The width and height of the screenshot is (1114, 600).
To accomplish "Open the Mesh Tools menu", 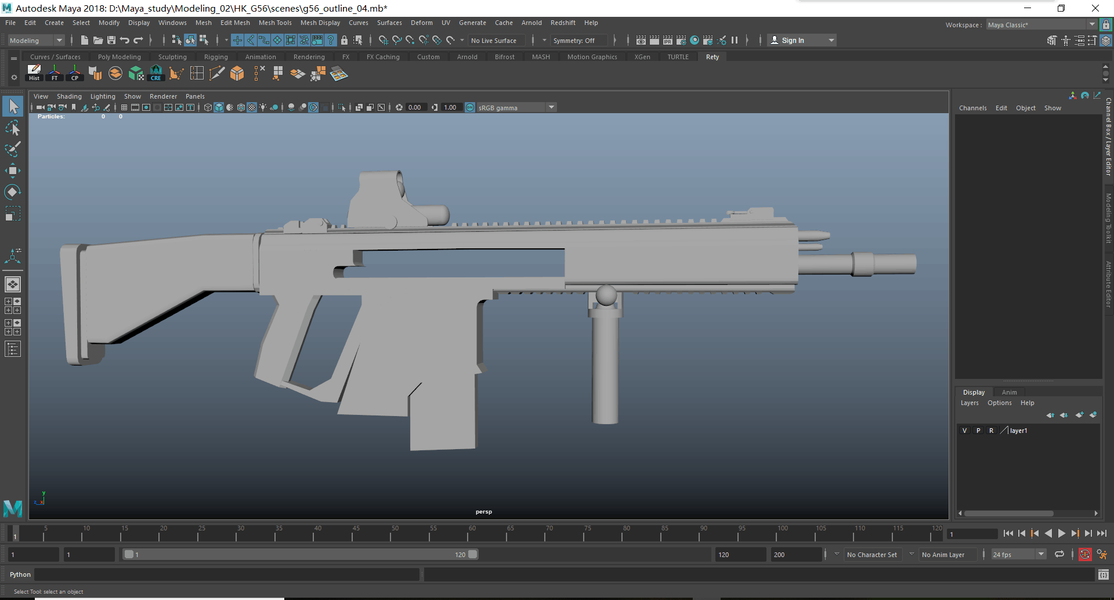I will (275, 23).
